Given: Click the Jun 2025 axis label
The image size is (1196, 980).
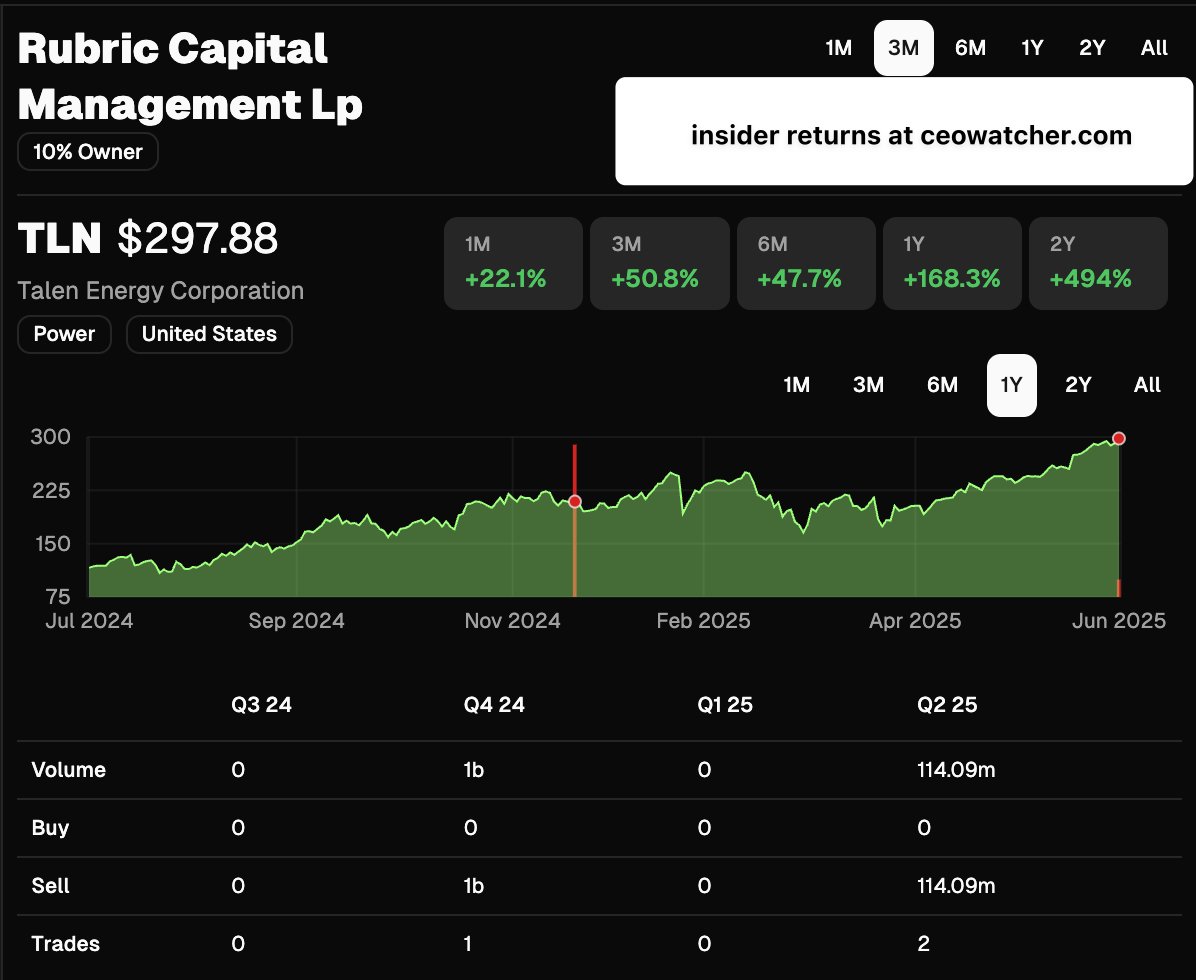Looking at the screenshot, I should (x=1119, y=621).
